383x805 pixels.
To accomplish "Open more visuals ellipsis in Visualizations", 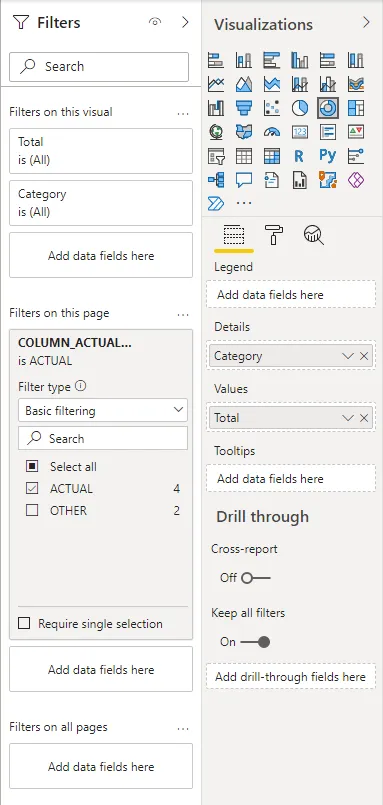I will pos(244,203).
